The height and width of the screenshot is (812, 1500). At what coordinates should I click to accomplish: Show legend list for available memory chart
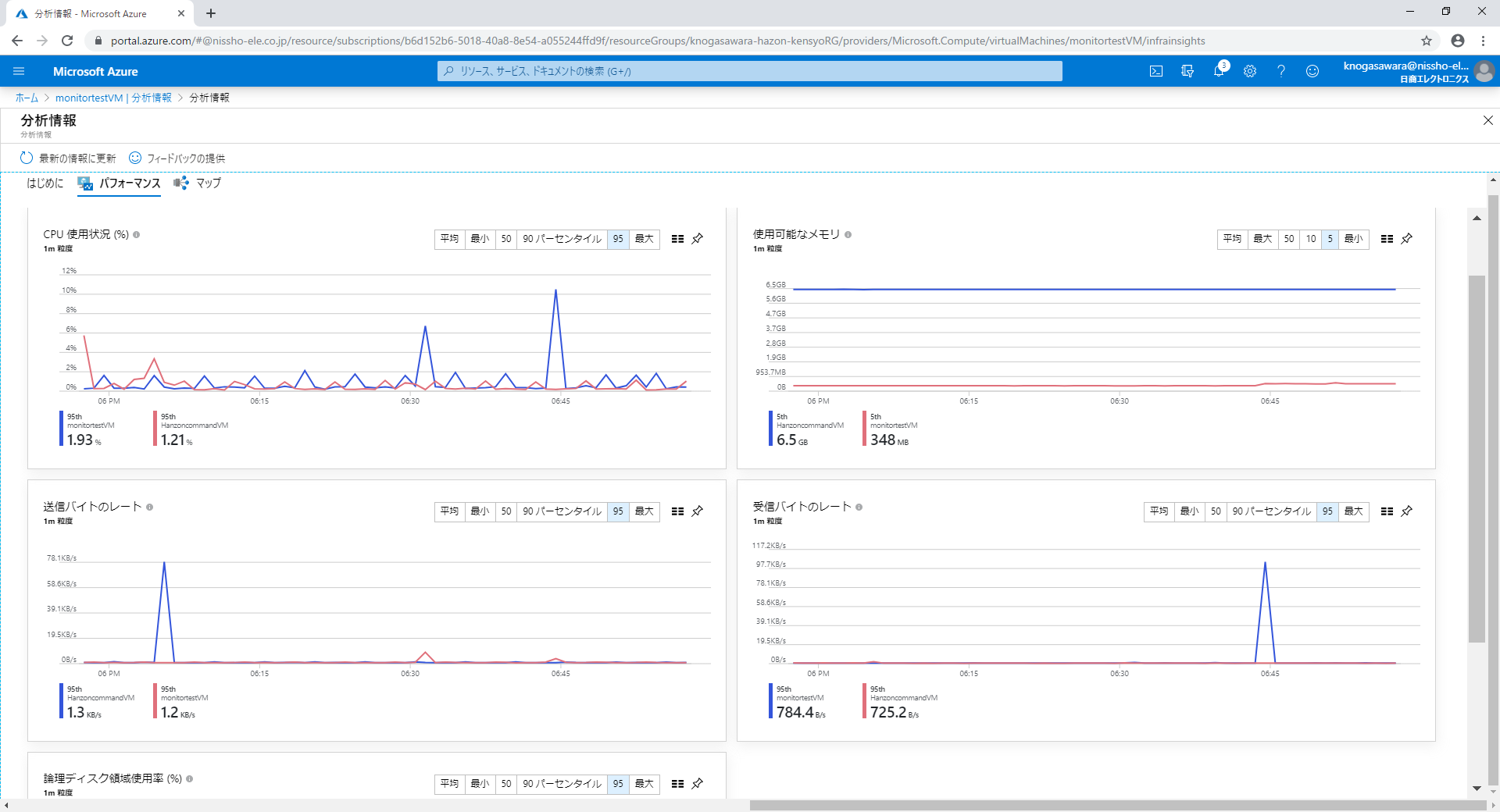point(1387,239)
